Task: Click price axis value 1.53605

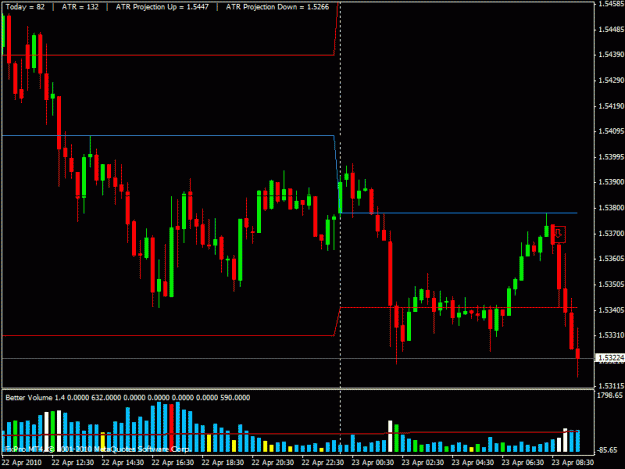Action: coord(611,259)
